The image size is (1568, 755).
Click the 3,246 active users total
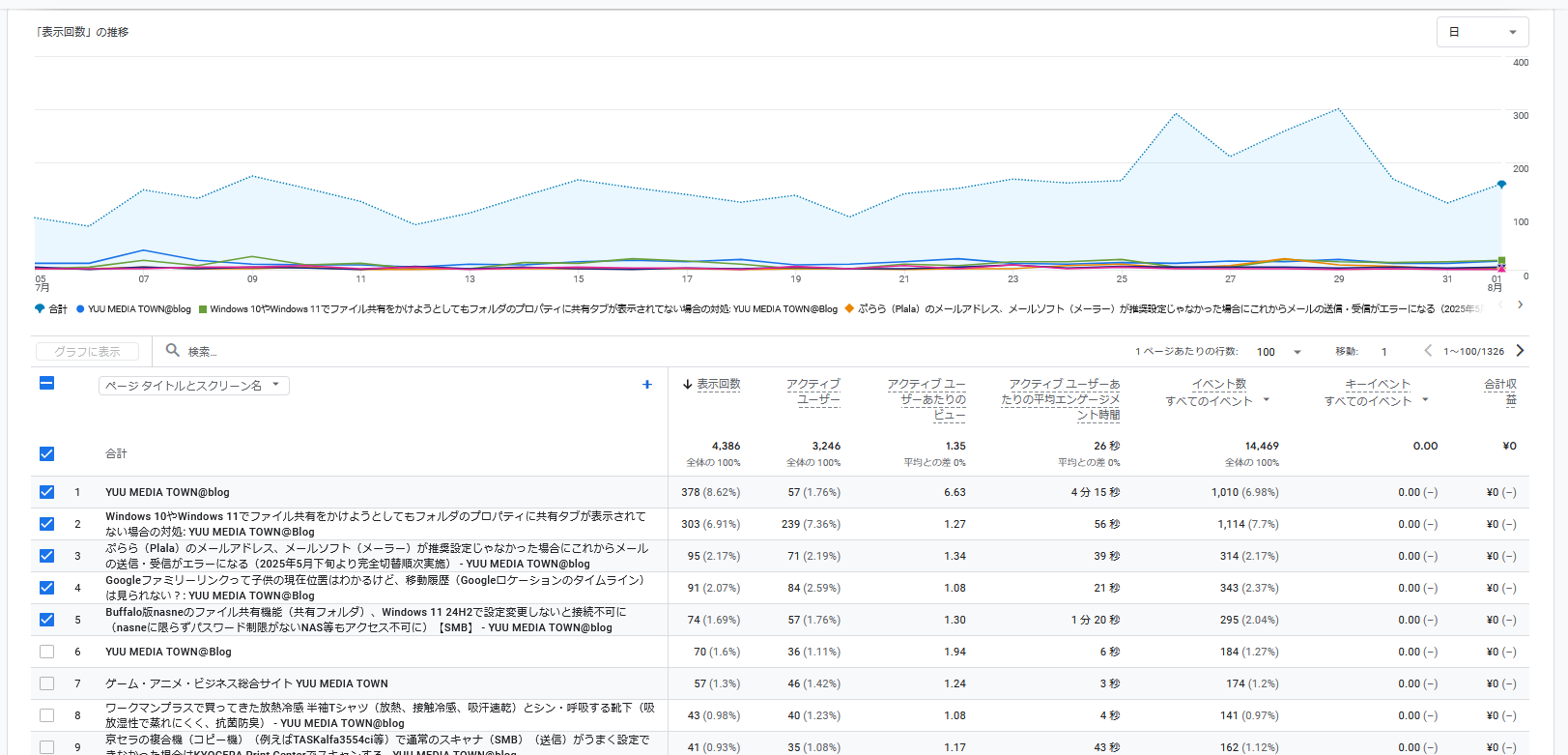tap(826, 446)
